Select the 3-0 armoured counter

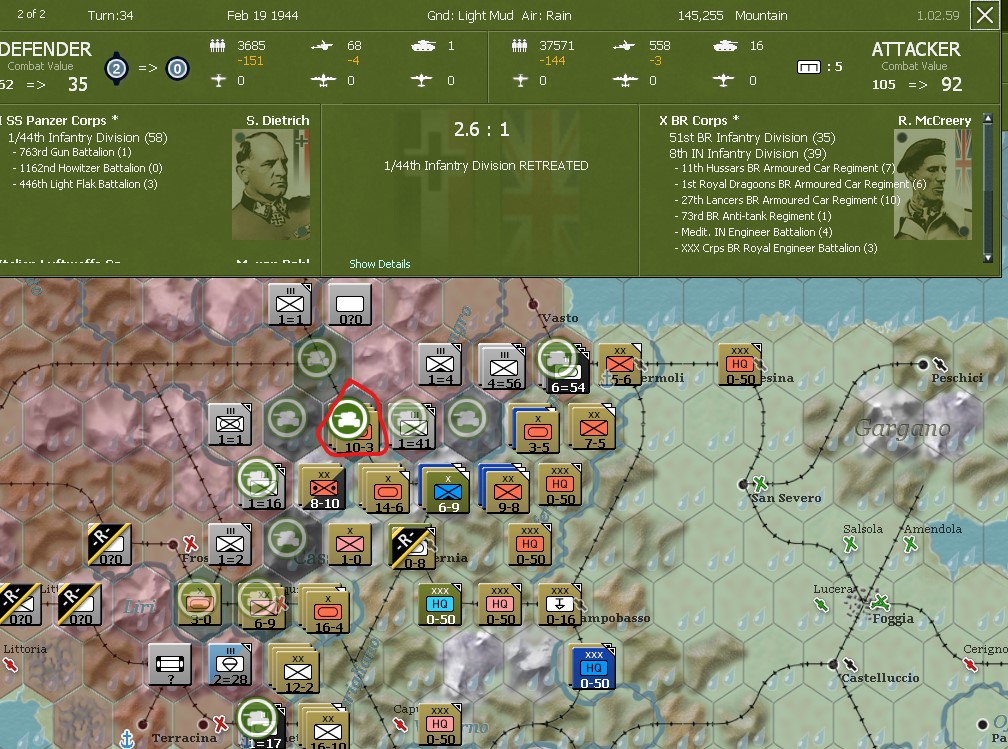199,604
